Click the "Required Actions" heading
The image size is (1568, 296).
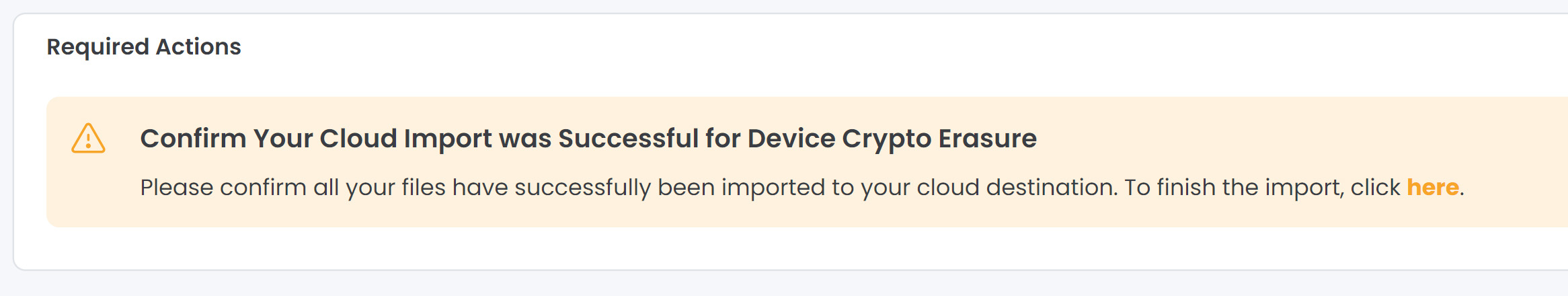click(x=143, y=46)
